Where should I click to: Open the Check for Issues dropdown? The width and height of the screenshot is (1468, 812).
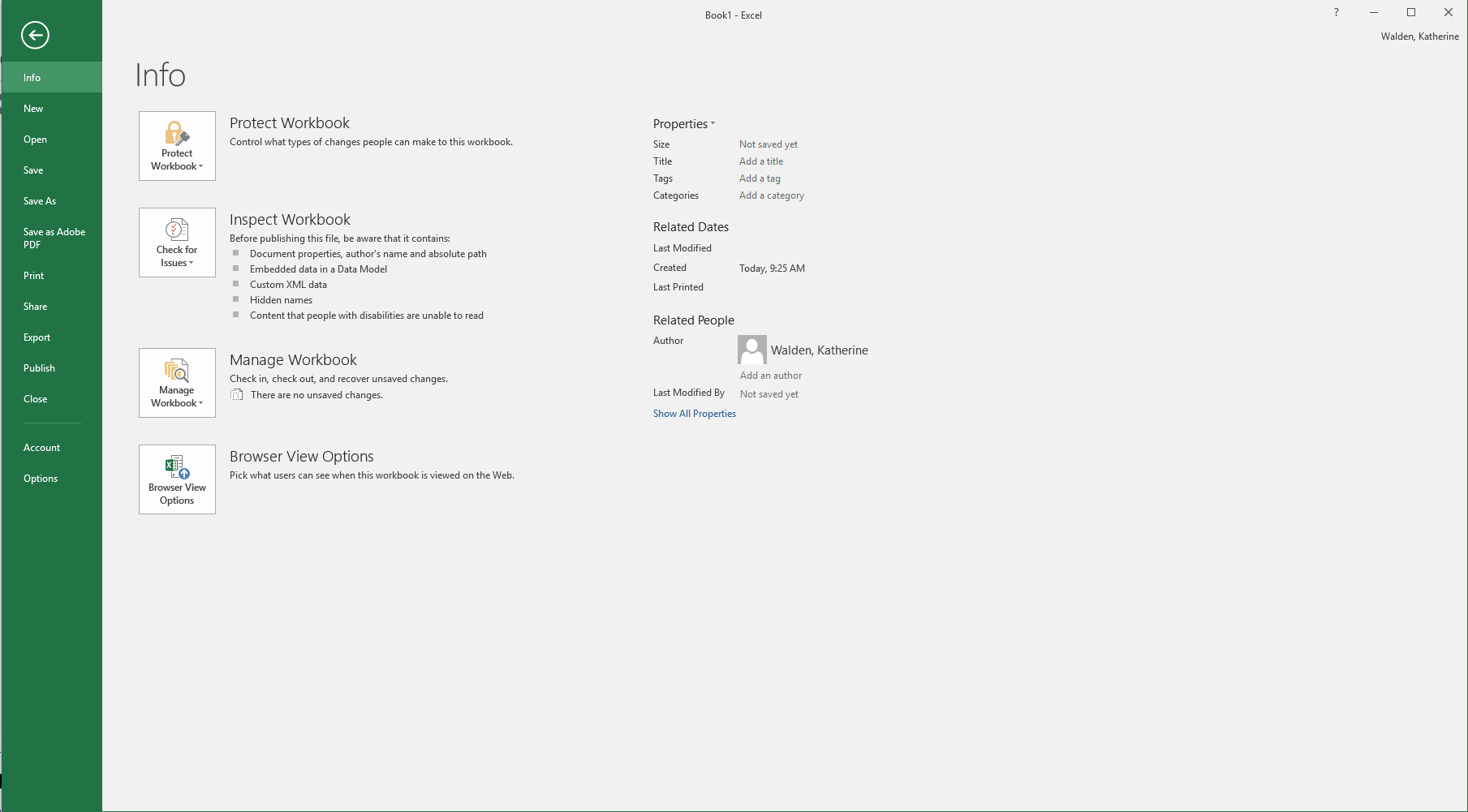point(177,243)
